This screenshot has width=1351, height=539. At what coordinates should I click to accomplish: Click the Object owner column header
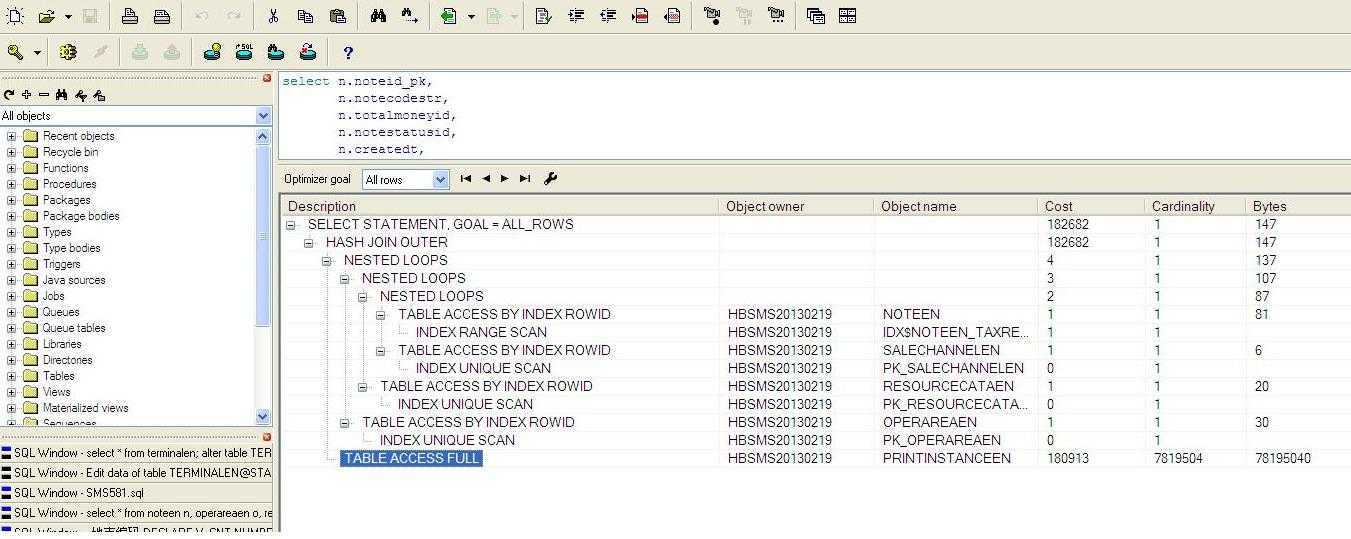click(x=797, y=206)
